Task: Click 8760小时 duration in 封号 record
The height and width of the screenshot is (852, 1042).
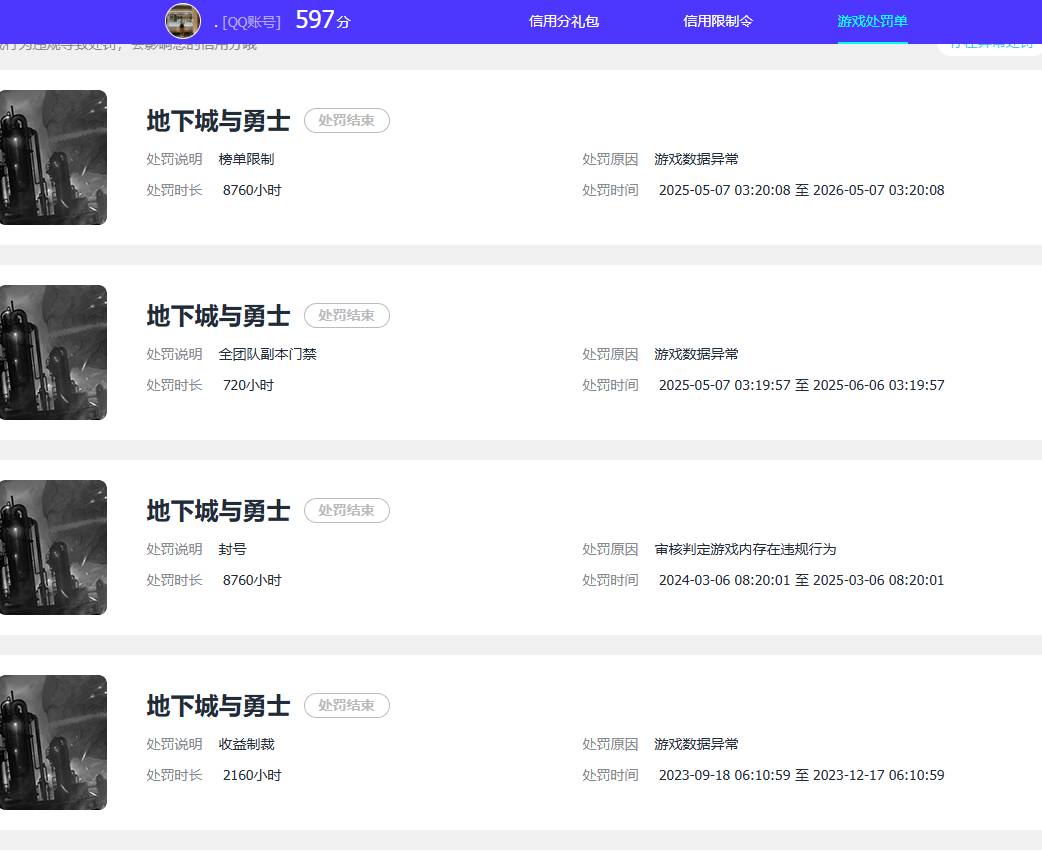Action: click(x=253, y=580)
